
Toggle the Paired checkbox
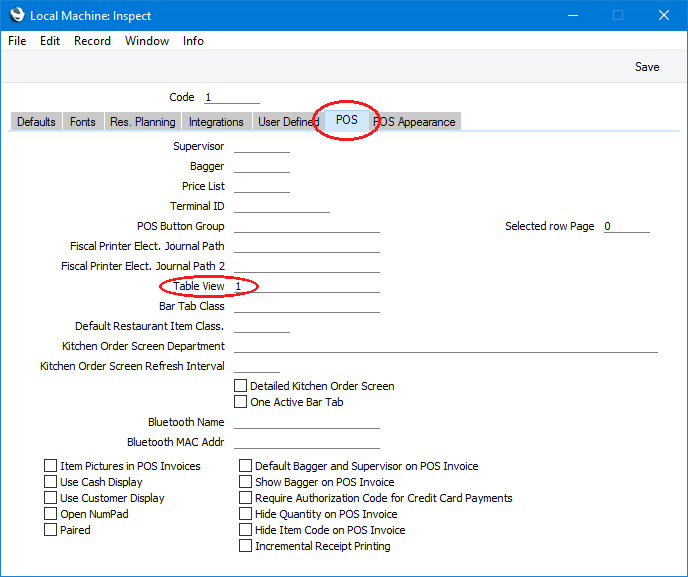[50, 530]
